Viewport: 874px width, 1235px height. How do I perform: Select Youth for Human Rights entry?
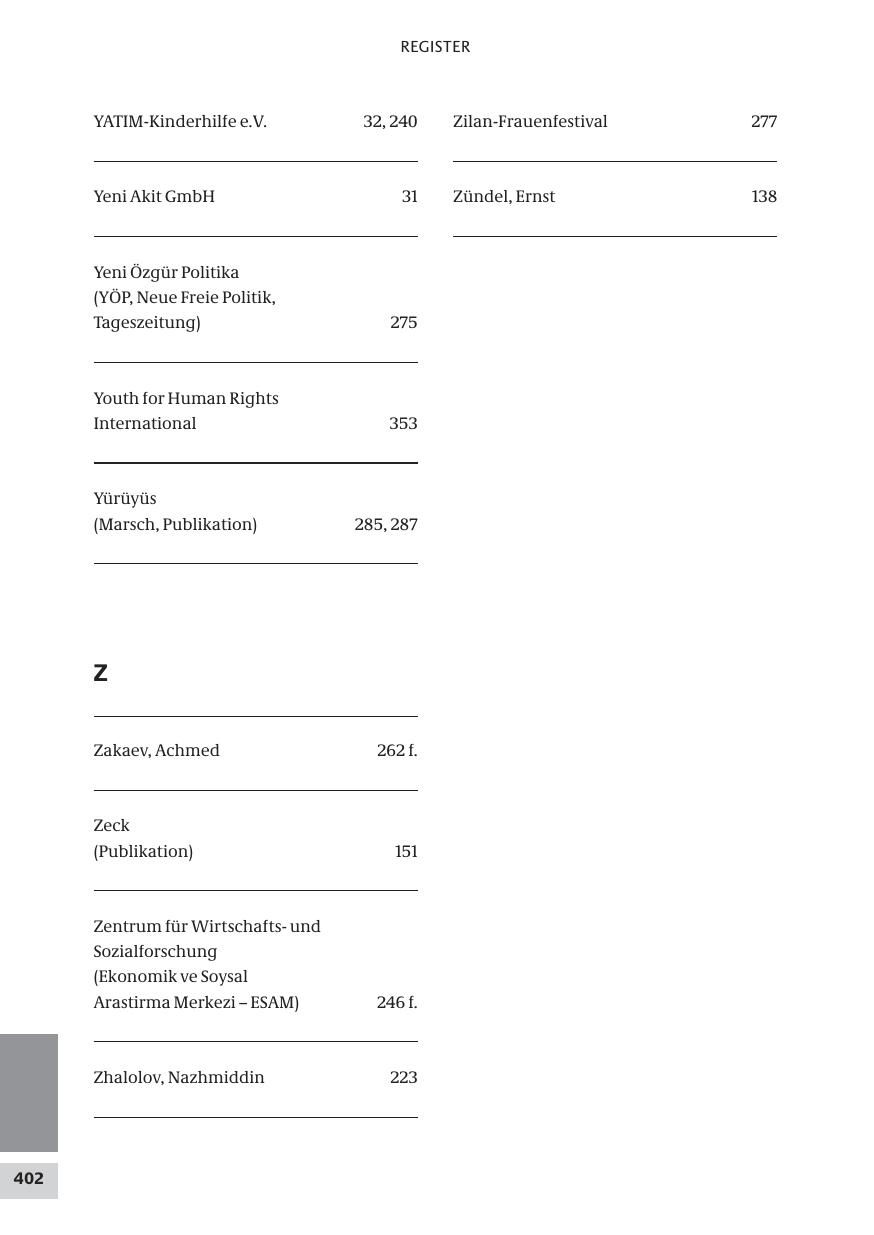(186, 399)
